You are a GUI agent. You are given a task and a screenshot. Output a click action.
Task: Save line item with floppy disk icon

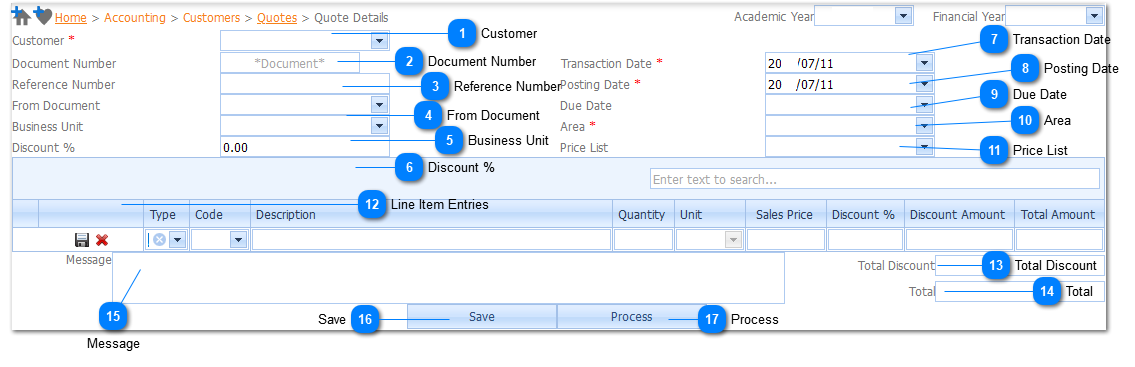[x=82, y=240]
